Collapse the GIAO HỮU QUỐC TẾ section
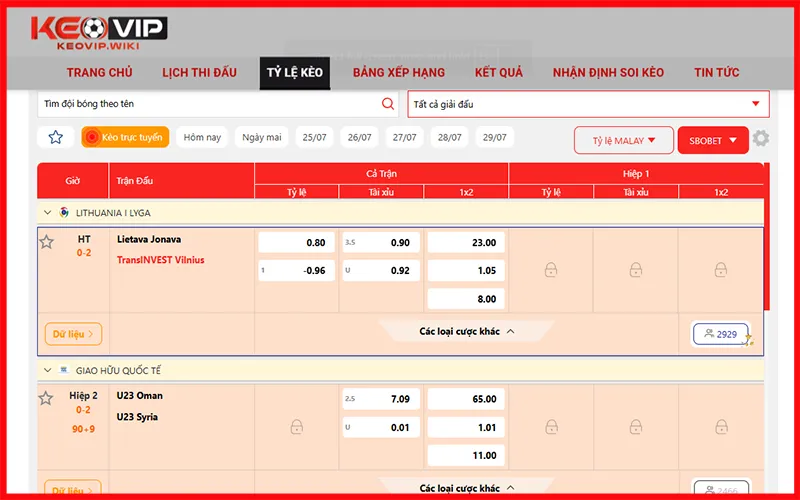 (x=47, y=370)
